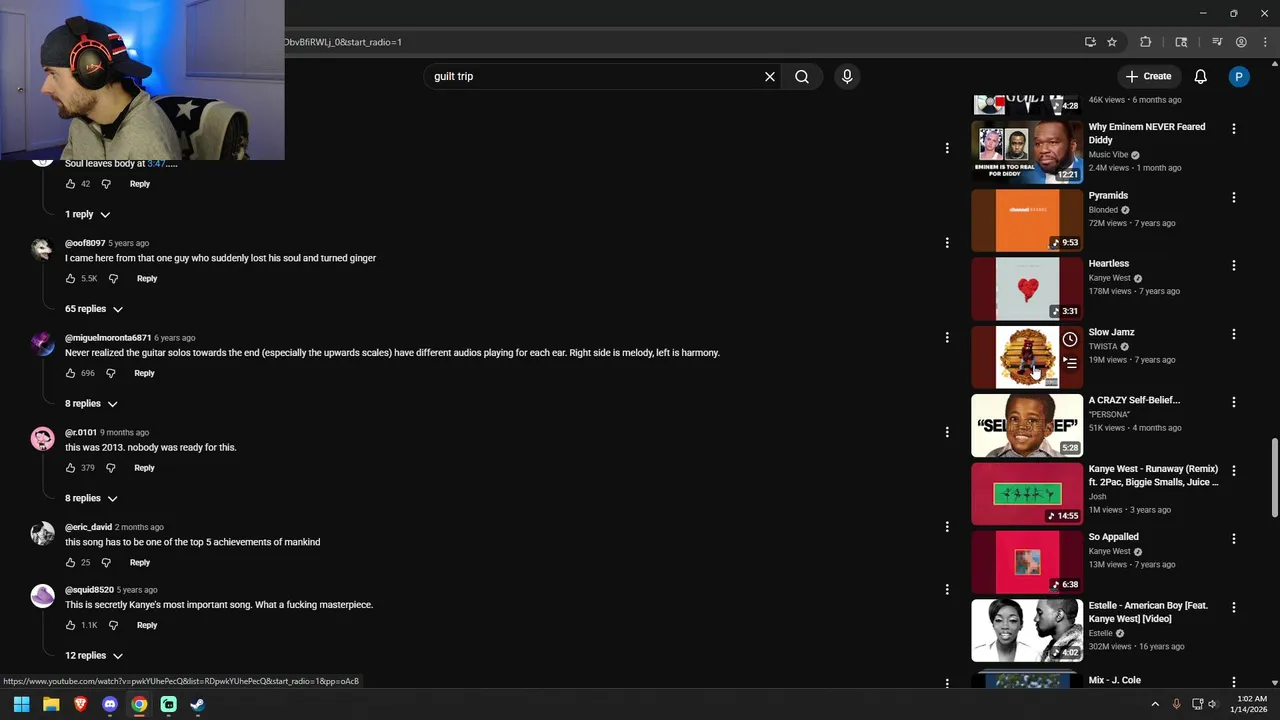The image size is (1280, 720).
Task: Bookmark this tab with the star icon
Action: (1112, 42)
